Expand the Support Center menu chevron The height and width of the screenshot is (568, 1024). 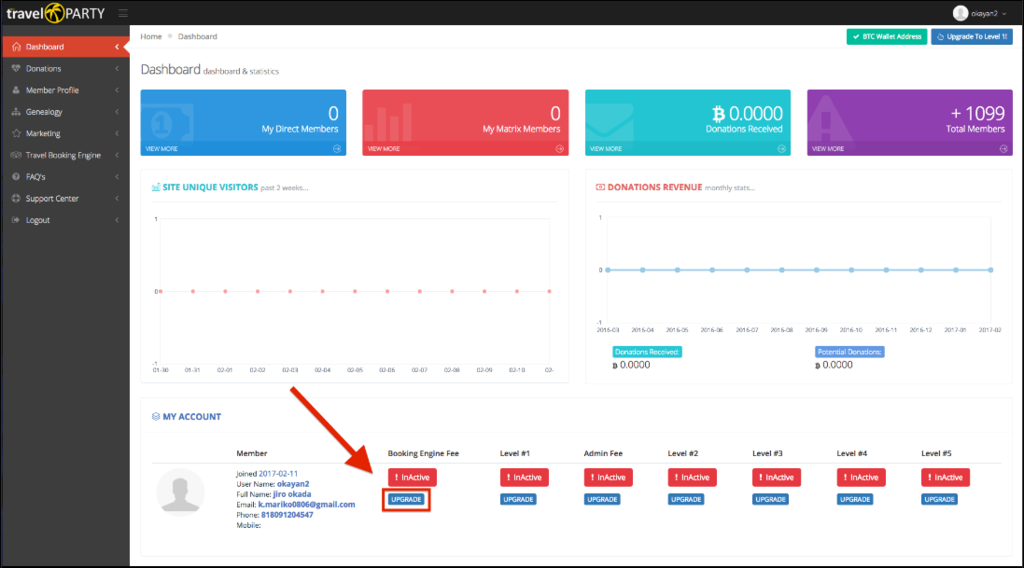pyautogui.click(x=117, y=198)
